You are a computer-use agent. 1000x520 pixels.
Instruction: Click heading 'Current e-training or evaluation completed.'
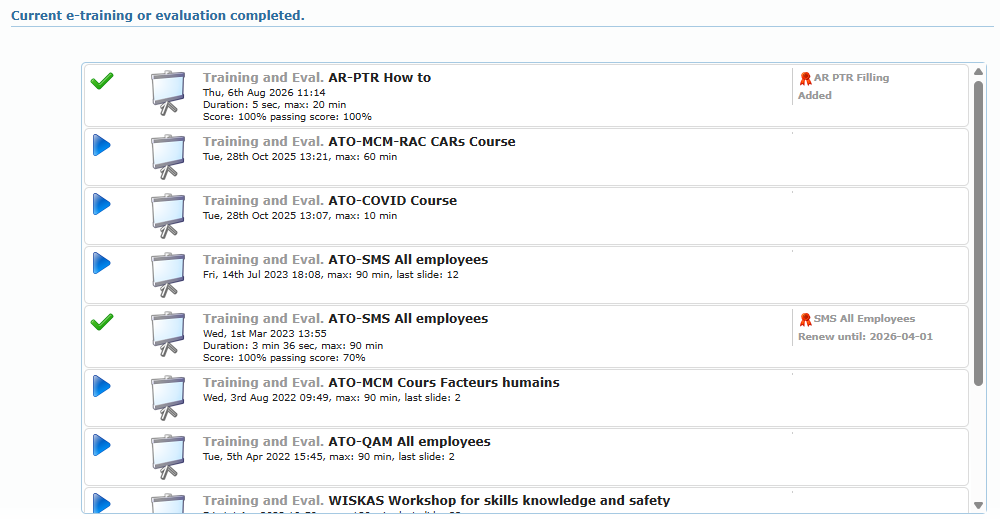pyautogui.click(x=158, y=15)
